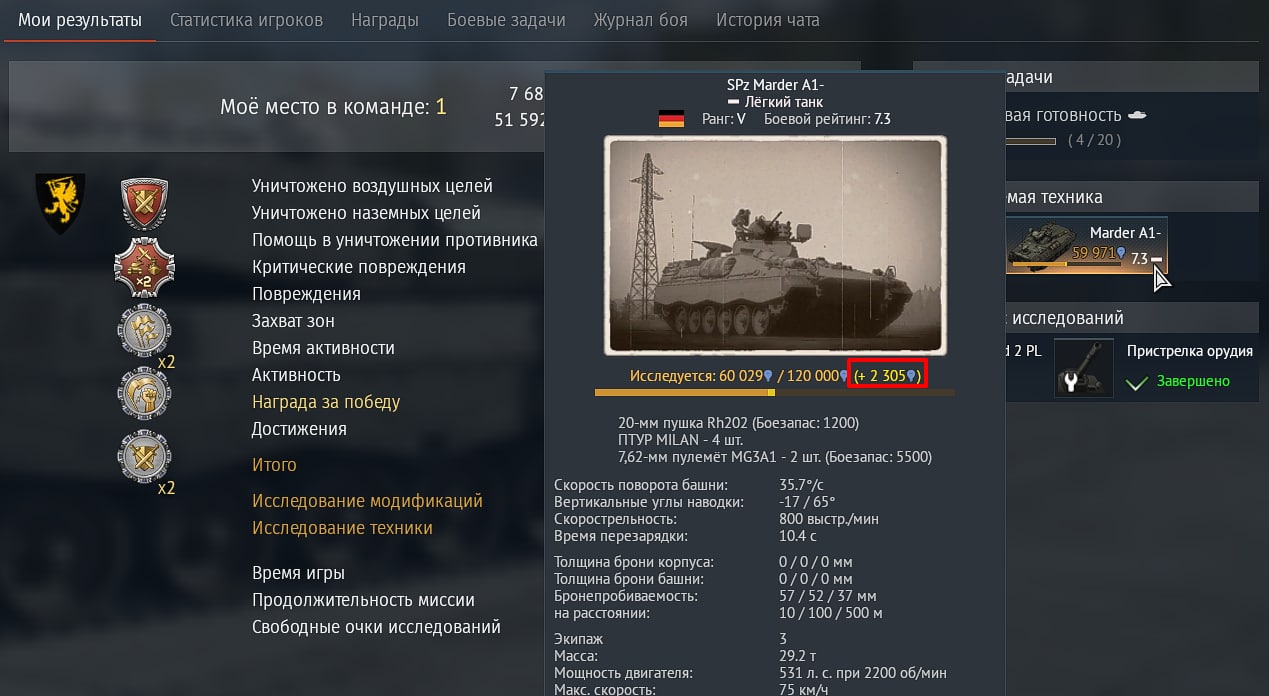Click the German flag icon in tooltip
Image resolution: width=1269 pixels, height=696 pixels.
point(671,119)
